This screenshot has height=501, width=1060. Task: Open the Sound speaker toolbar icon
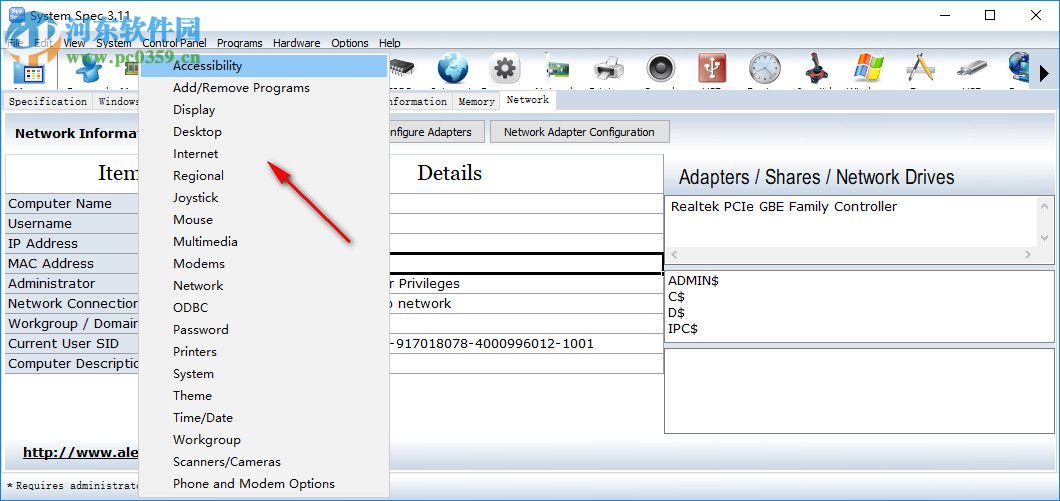(x=660, y=69)
